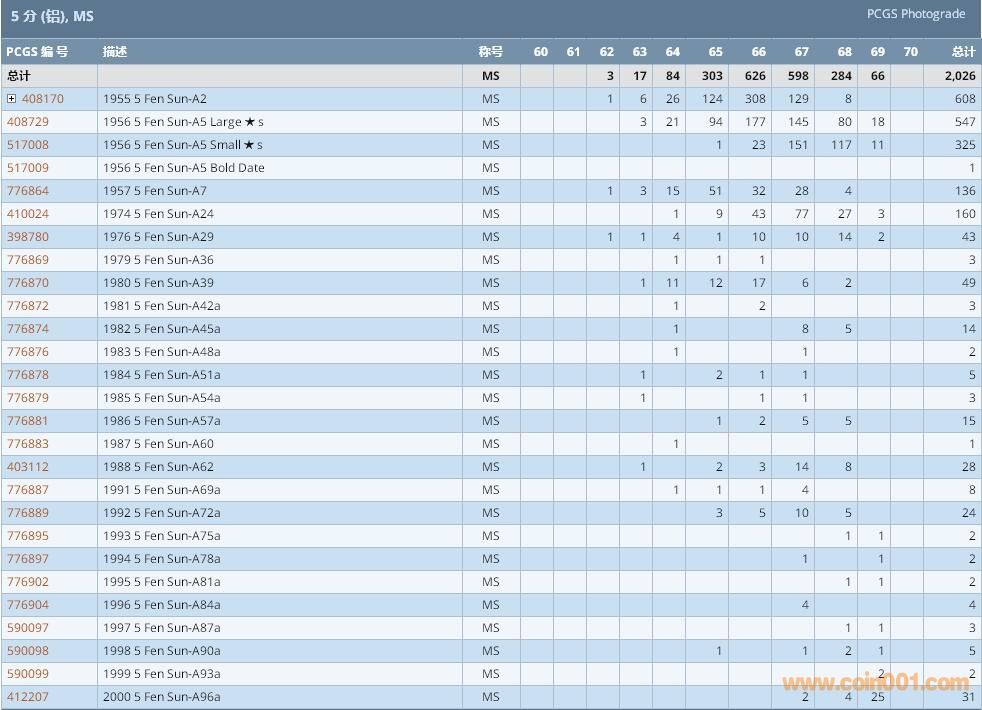Viewport: 982px width, 710px height.
Task: Select PCGS number 776864 for 1957
Action: point(27,191)
